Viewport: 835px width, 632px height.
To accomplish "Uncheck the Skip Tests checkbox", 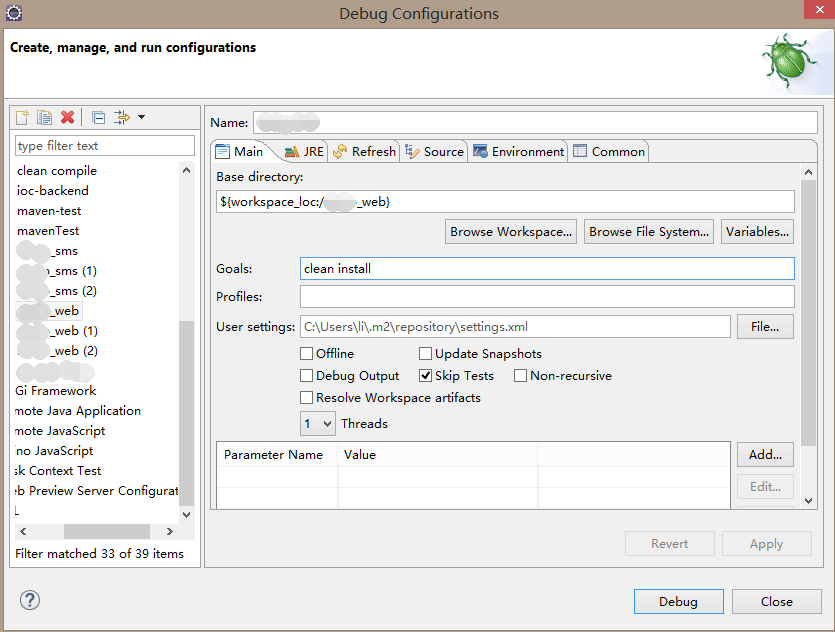I will pyautogui.click(x=425, y=375).
